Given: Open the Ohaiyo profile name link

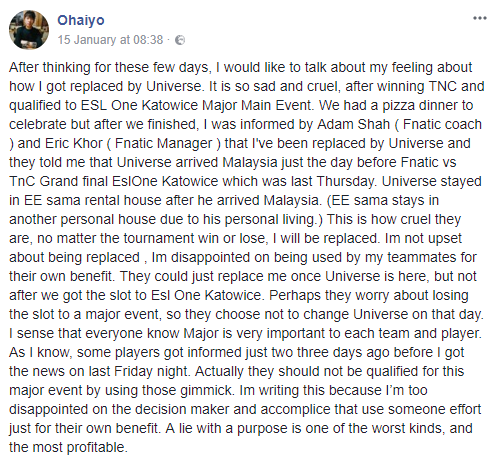Looking at the screenshot, I should coord(81,20).
